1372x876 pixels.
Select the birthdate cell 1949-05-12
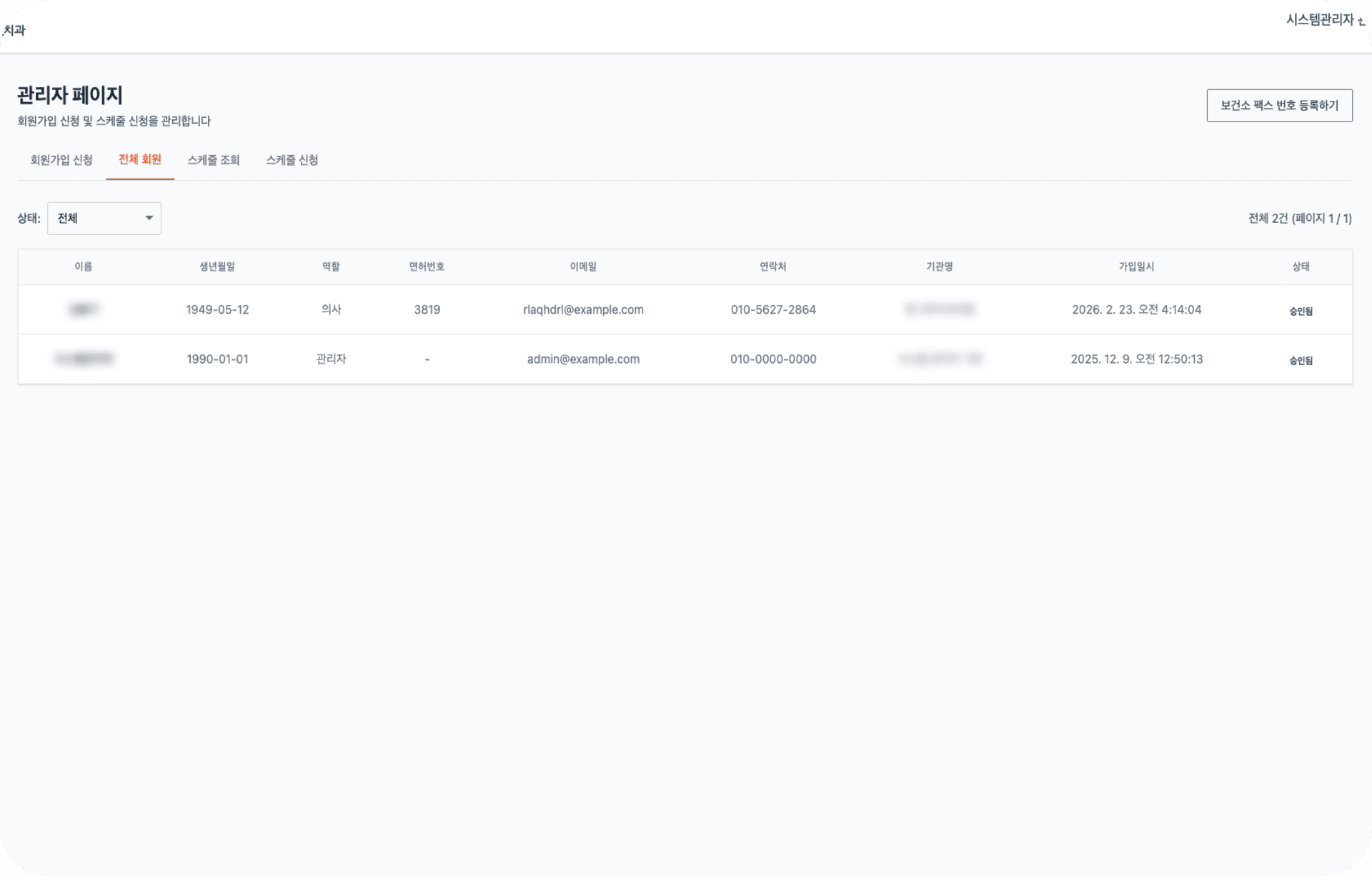click(x=217, y=309)
